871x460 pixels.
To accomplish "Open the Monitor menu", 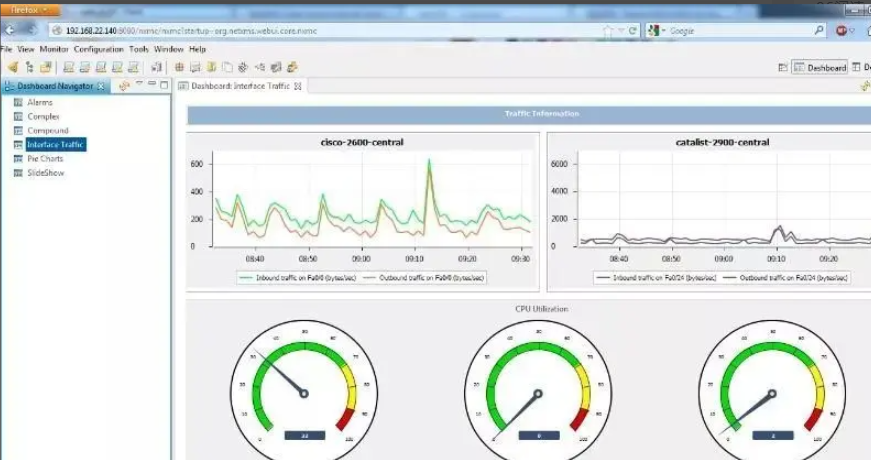I will [54, 49].
